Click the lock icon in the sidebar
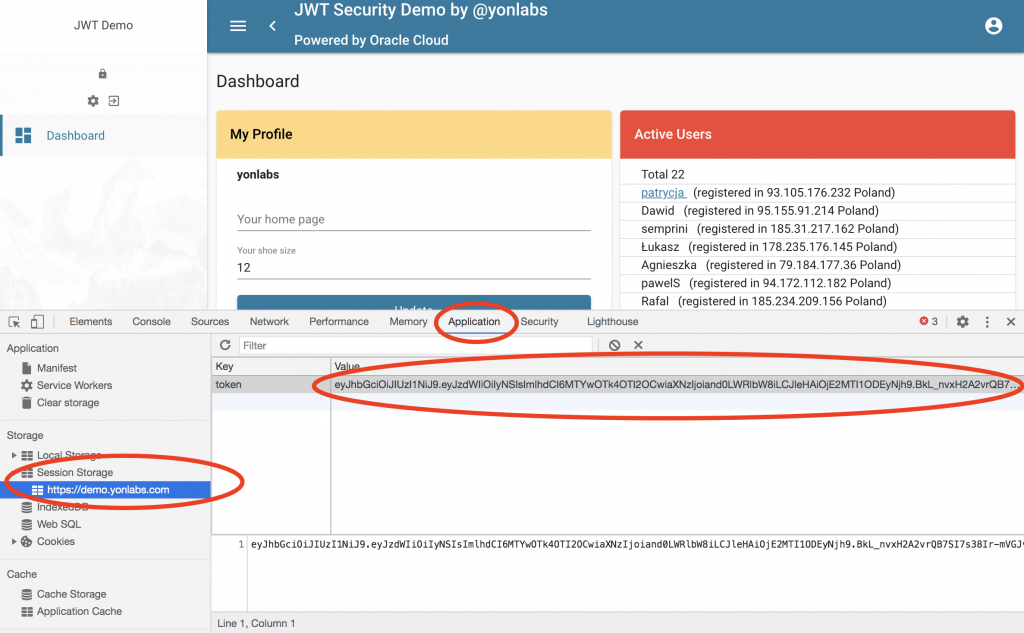1024x633 pixels. 103,74
